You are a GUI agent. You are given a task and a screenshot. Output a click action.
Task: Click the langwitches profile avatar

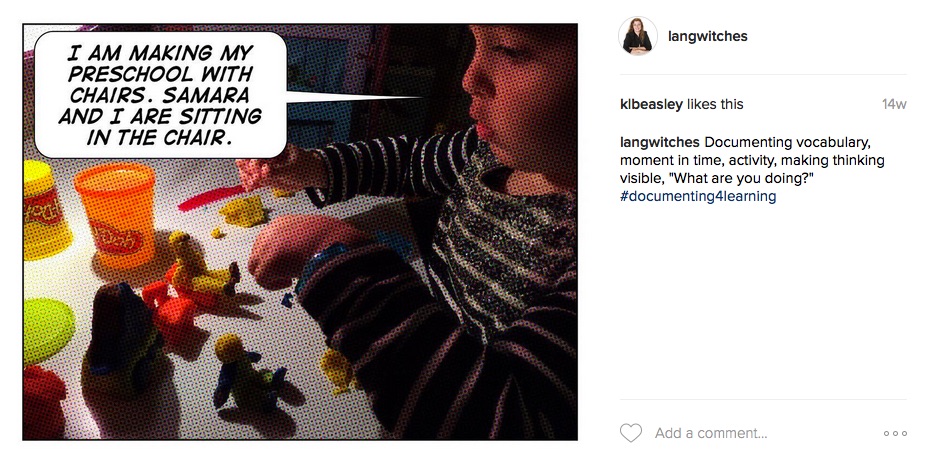(638, 36)
